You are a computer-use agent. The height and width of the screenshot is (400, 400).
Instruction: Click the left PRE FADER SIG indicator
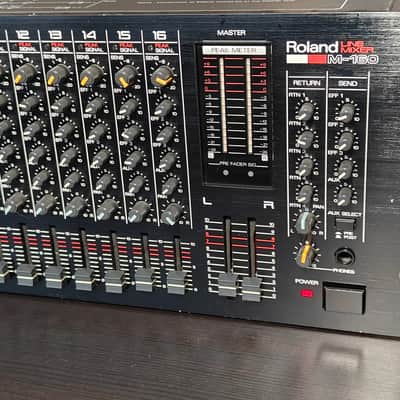226,172
